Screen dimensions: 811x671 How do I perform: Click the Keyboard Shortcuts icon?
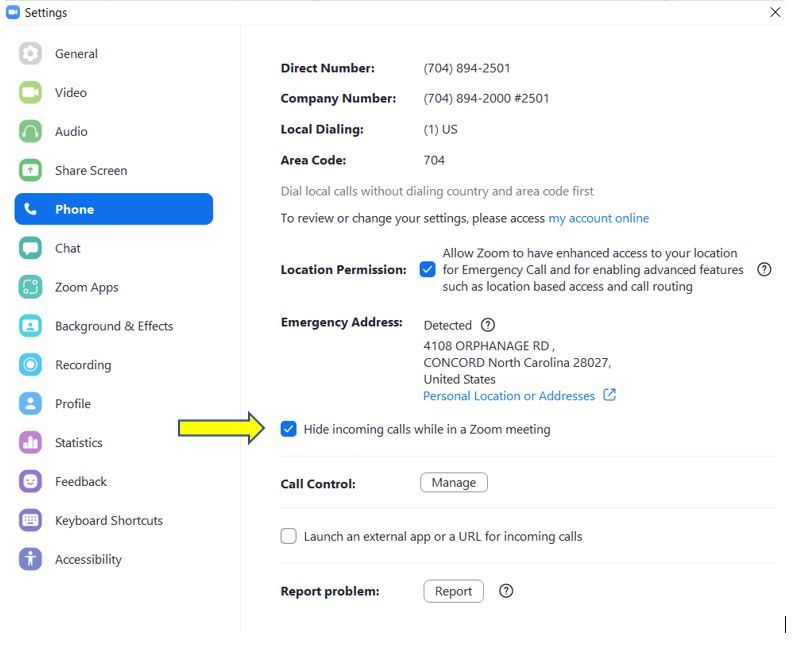(x=30, y=520)
